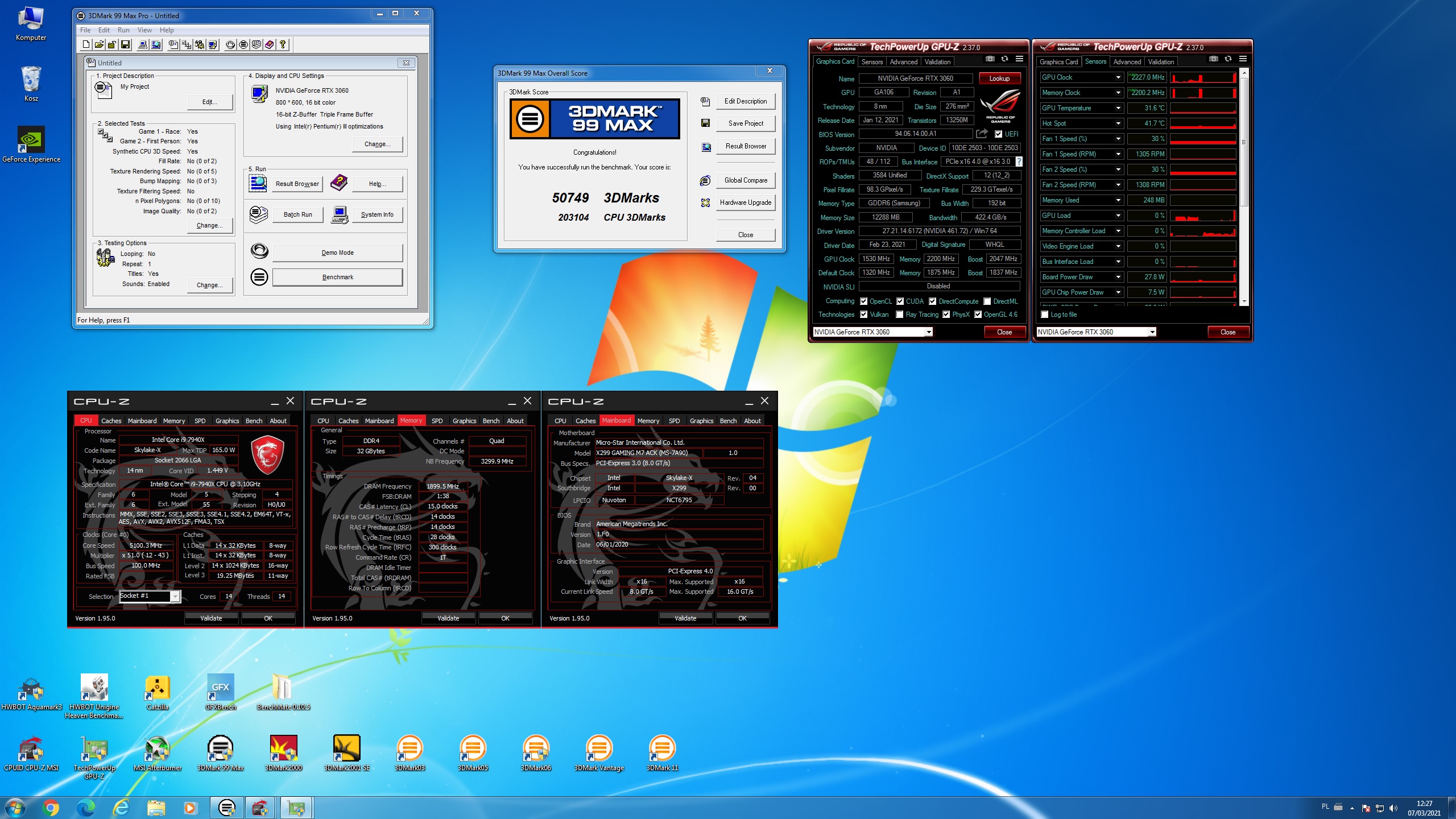The image size is (1456, 819).
Task: Open GPU selector dropdown in GPU-Z Sensors window
Action: 1152,332
